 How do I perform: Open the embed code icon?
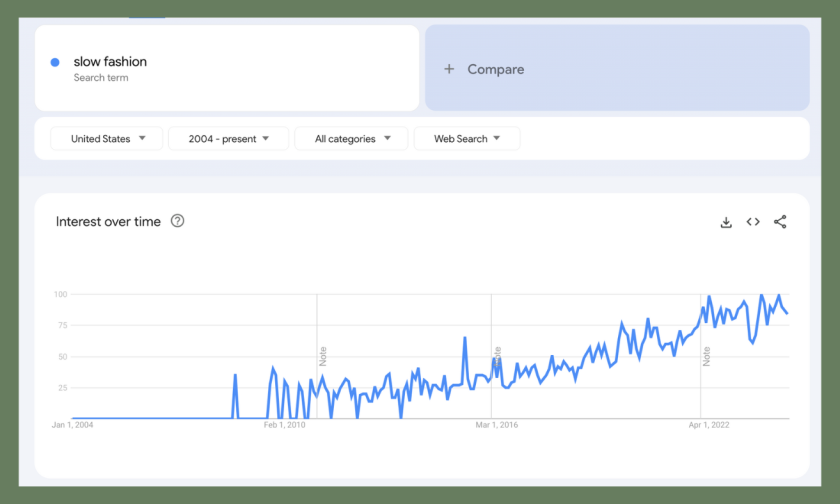point(753,222)
